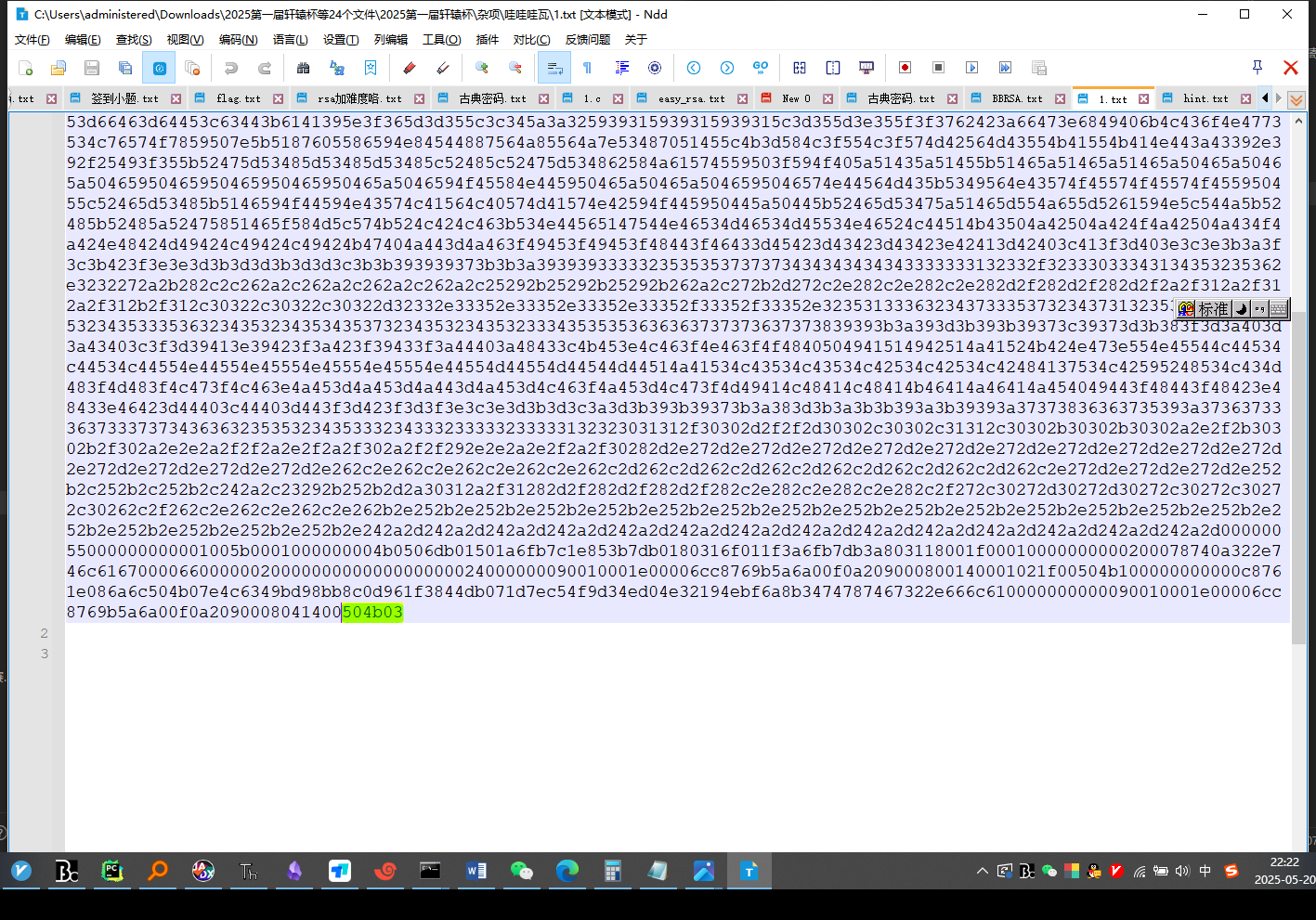The image size is (1316, 920).
Task: Open the 编码(N) encoding menu
Action: (x=238, y=39)
